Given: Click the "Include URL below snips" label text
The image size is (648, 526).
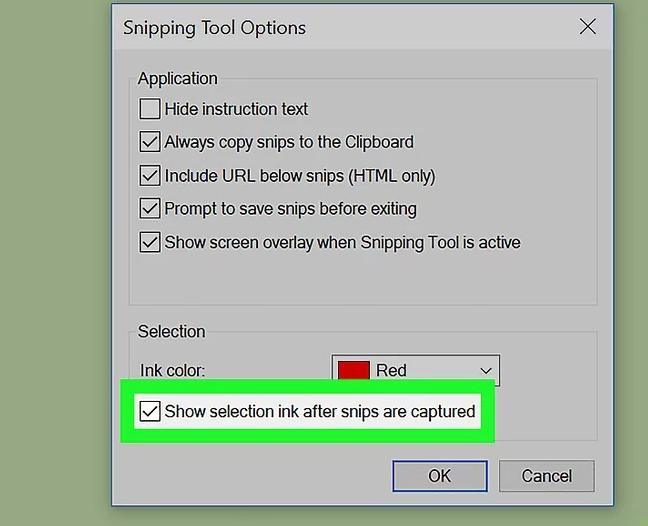Looking at the screenshot, I should [x=300, y=176].
